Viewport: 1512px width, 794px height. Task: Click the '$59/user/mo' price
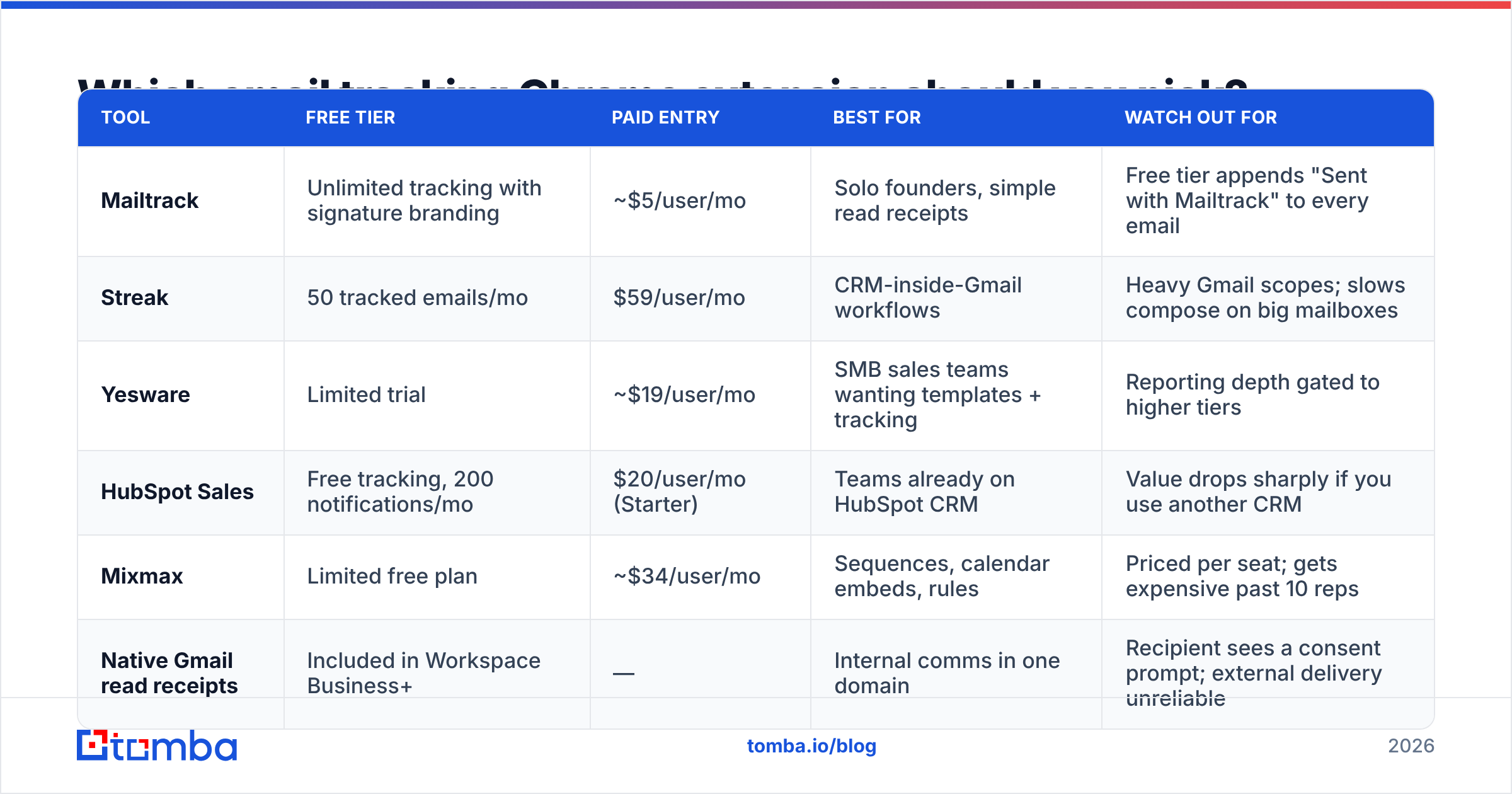point(679,297)
